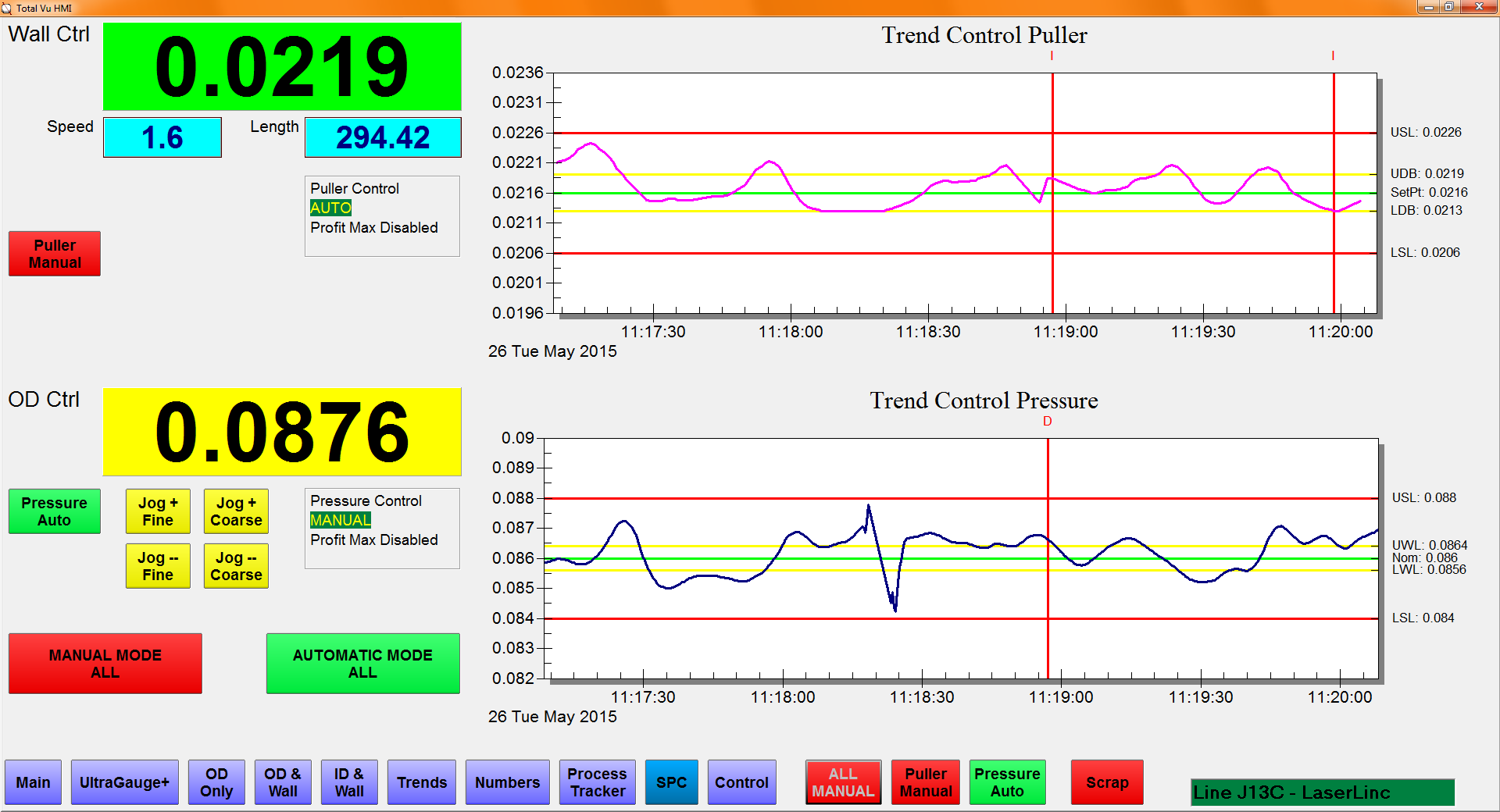Click ALL MANUAL in bottom bar
Screen dimensions: 1500x812
[843, 782]
